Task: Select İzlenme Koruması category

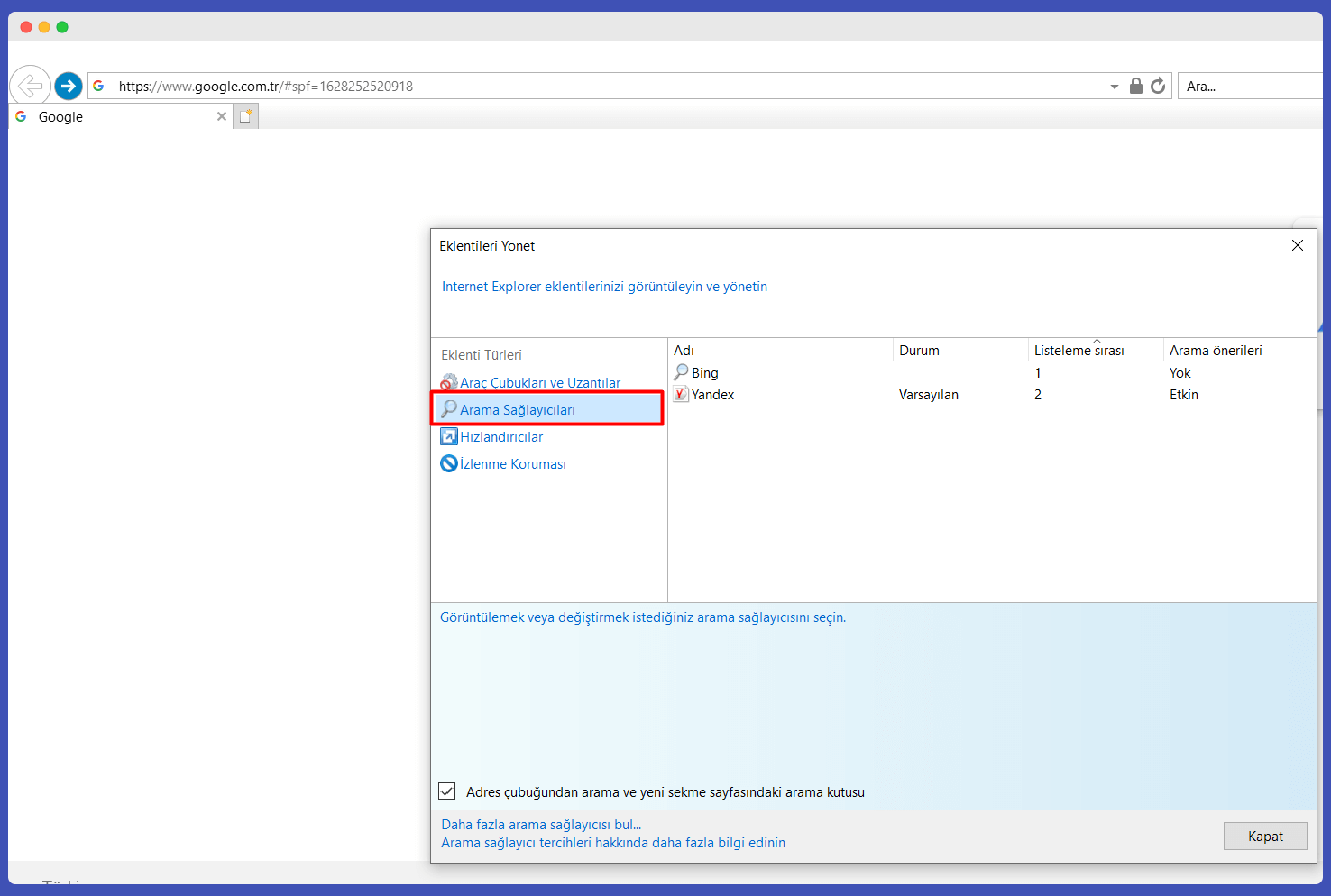Action: pos(513,464)
